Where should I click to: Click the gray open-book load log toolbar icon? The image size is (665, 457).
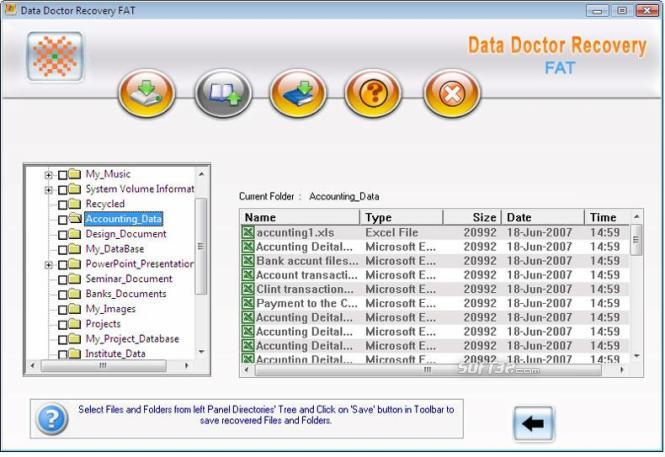[223, 93]
